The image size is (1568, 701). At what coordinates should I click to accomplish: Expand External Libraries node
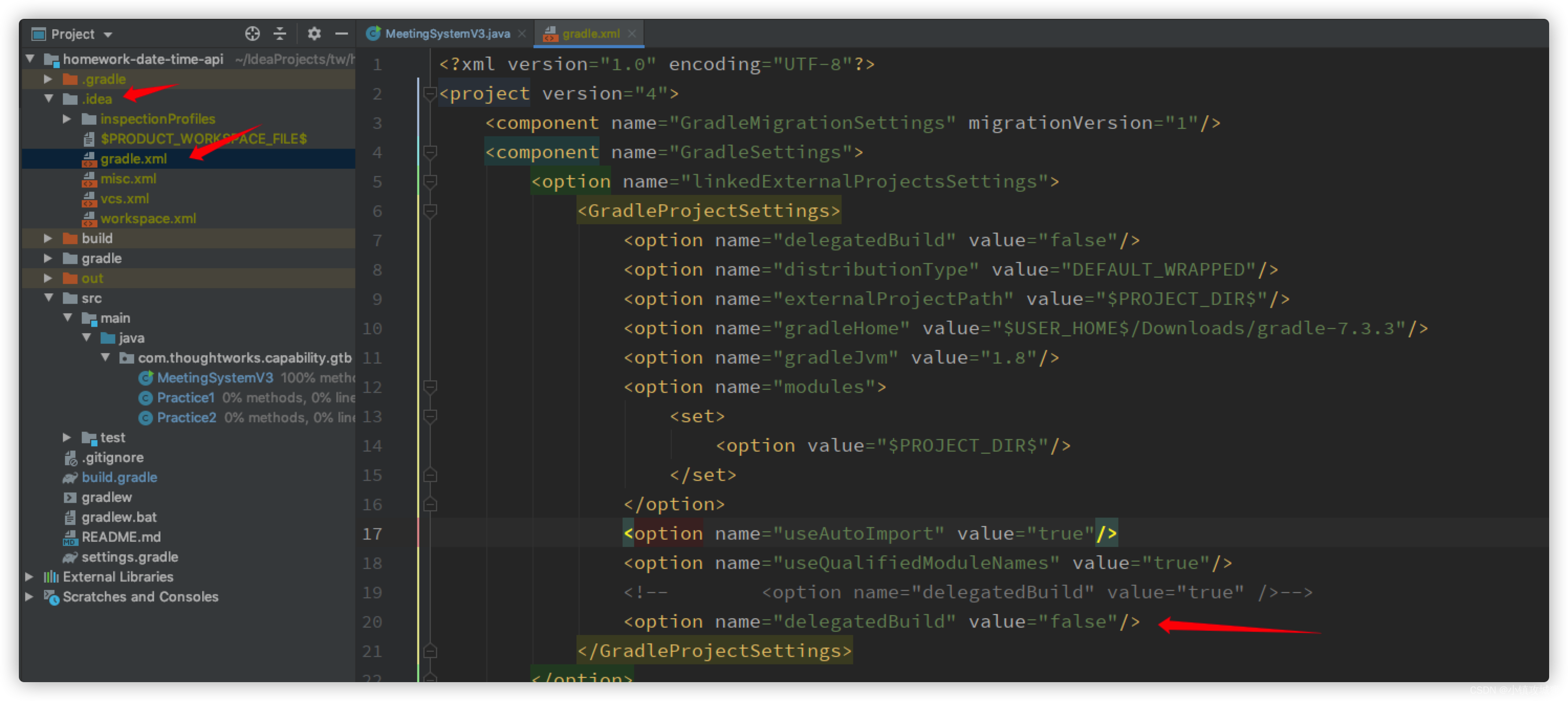click(x=29, y=576)
